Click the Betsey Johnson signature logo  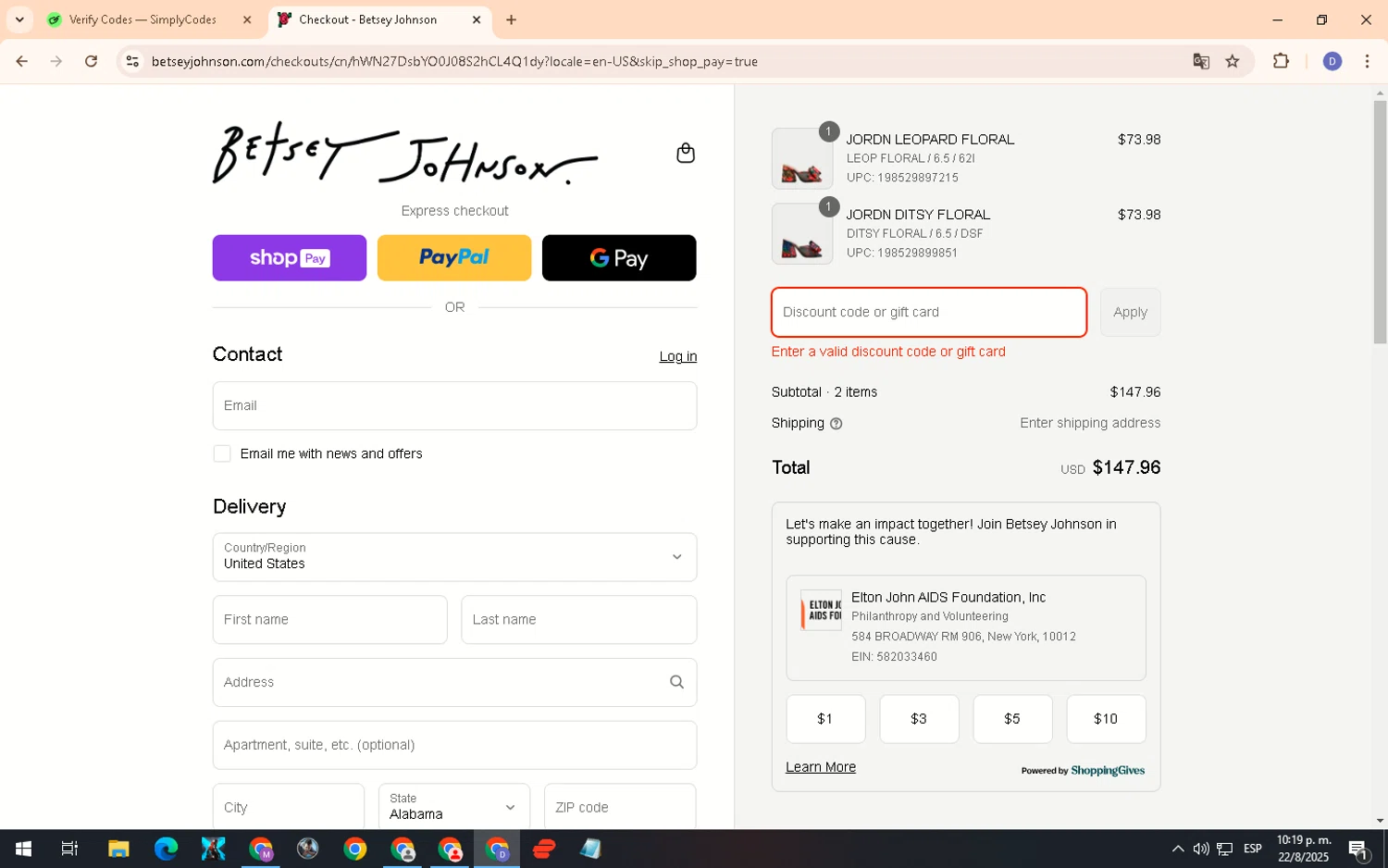point(405,154)
